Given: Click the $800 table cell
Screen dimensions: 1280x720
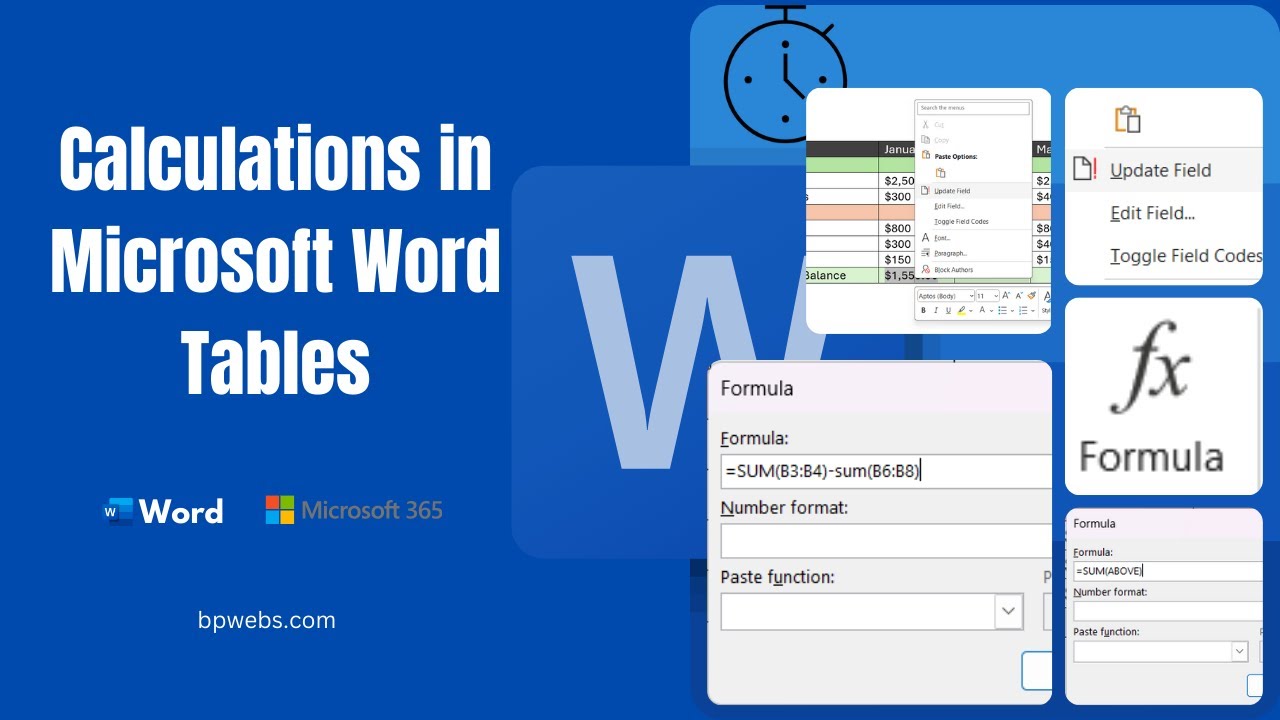Looking at the screenshot, I should pyautogui.click(x=897, y=228).
